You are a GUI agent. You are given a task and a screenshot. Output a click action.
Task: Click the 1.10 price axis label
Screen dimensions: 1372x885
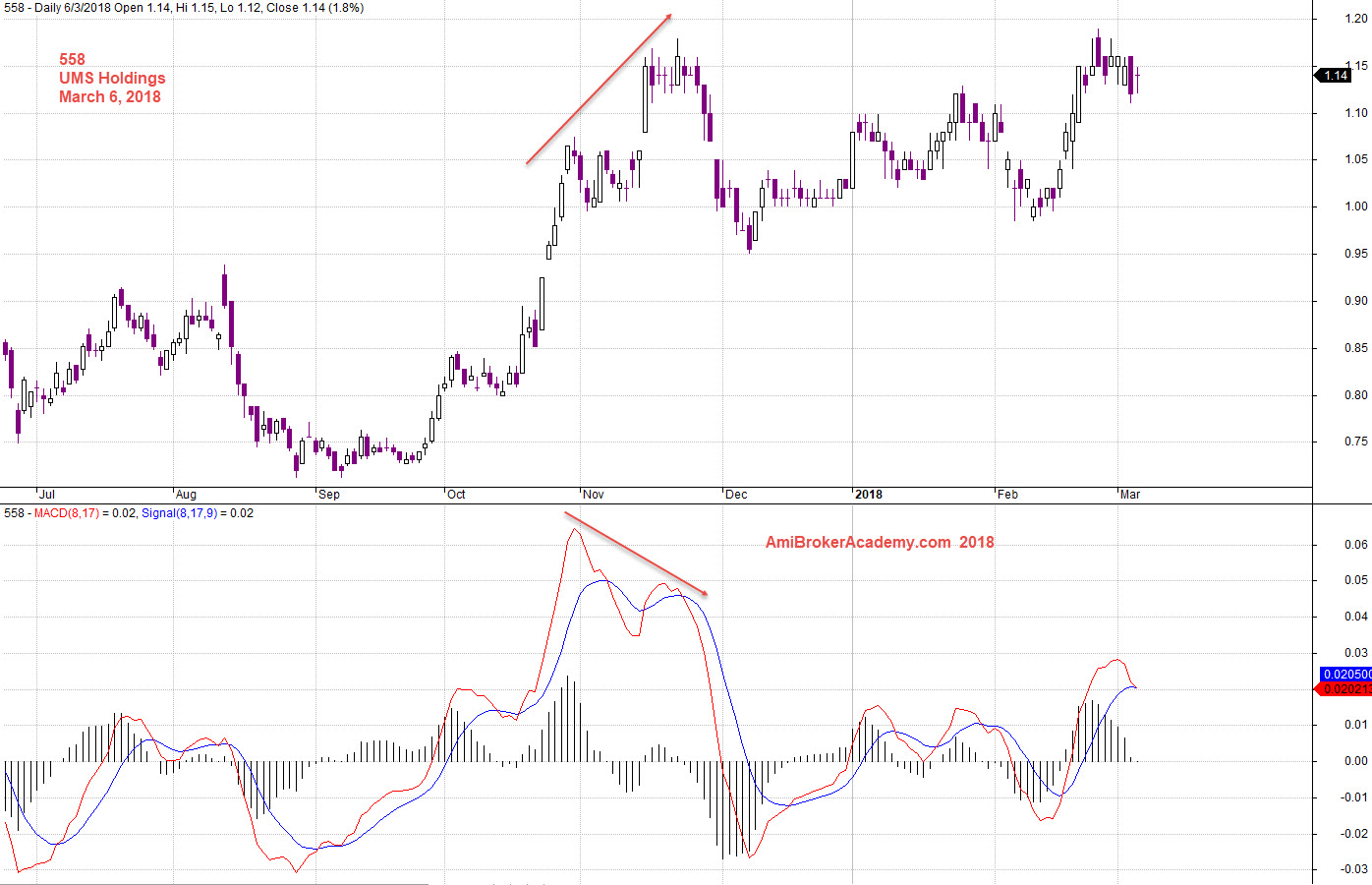point(1356,113)
